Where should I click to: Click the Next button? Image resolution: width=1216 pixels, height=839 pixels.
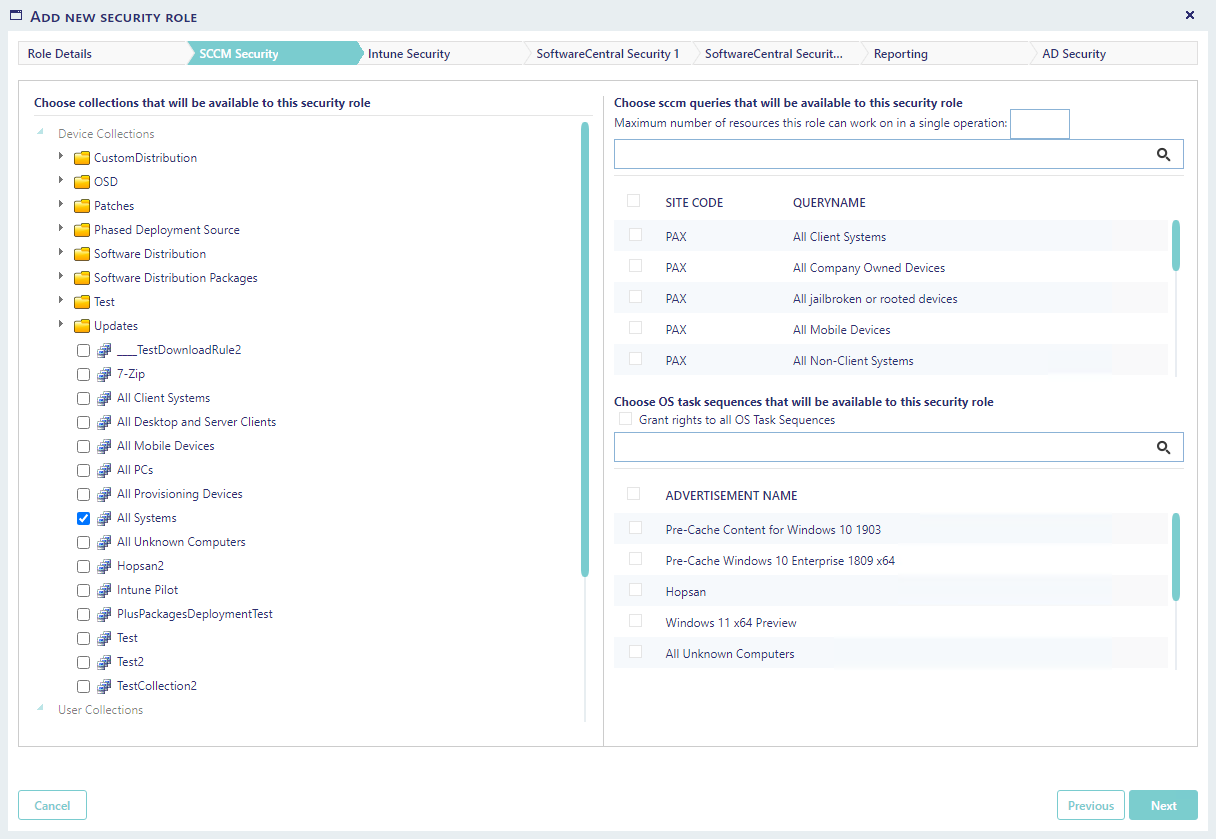coord(1163,806)
